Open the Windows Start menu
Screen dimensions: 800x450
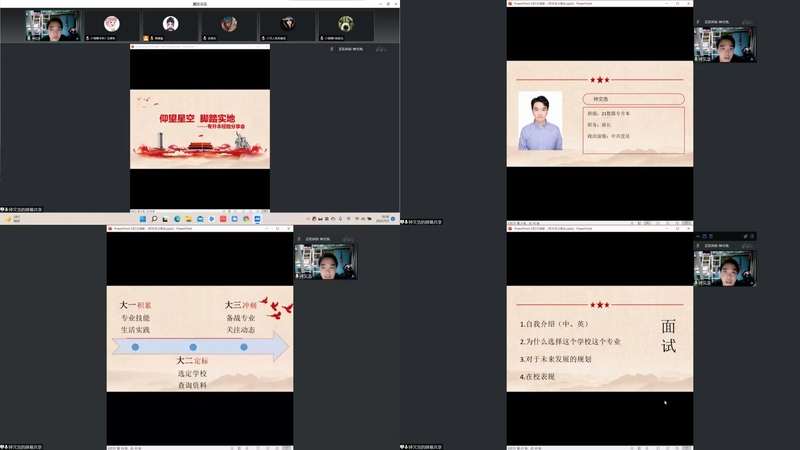click(x=141, y=218)
